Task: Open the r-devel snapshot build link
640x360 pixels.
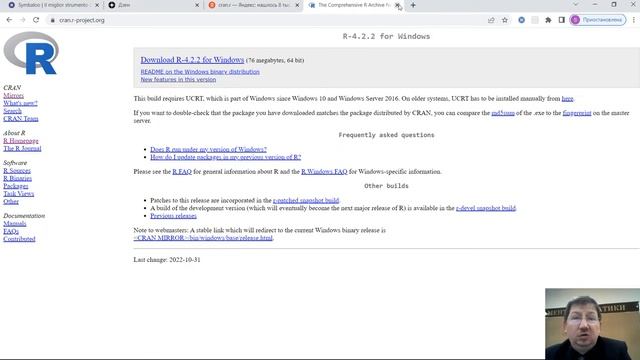Action: (486, 208)
